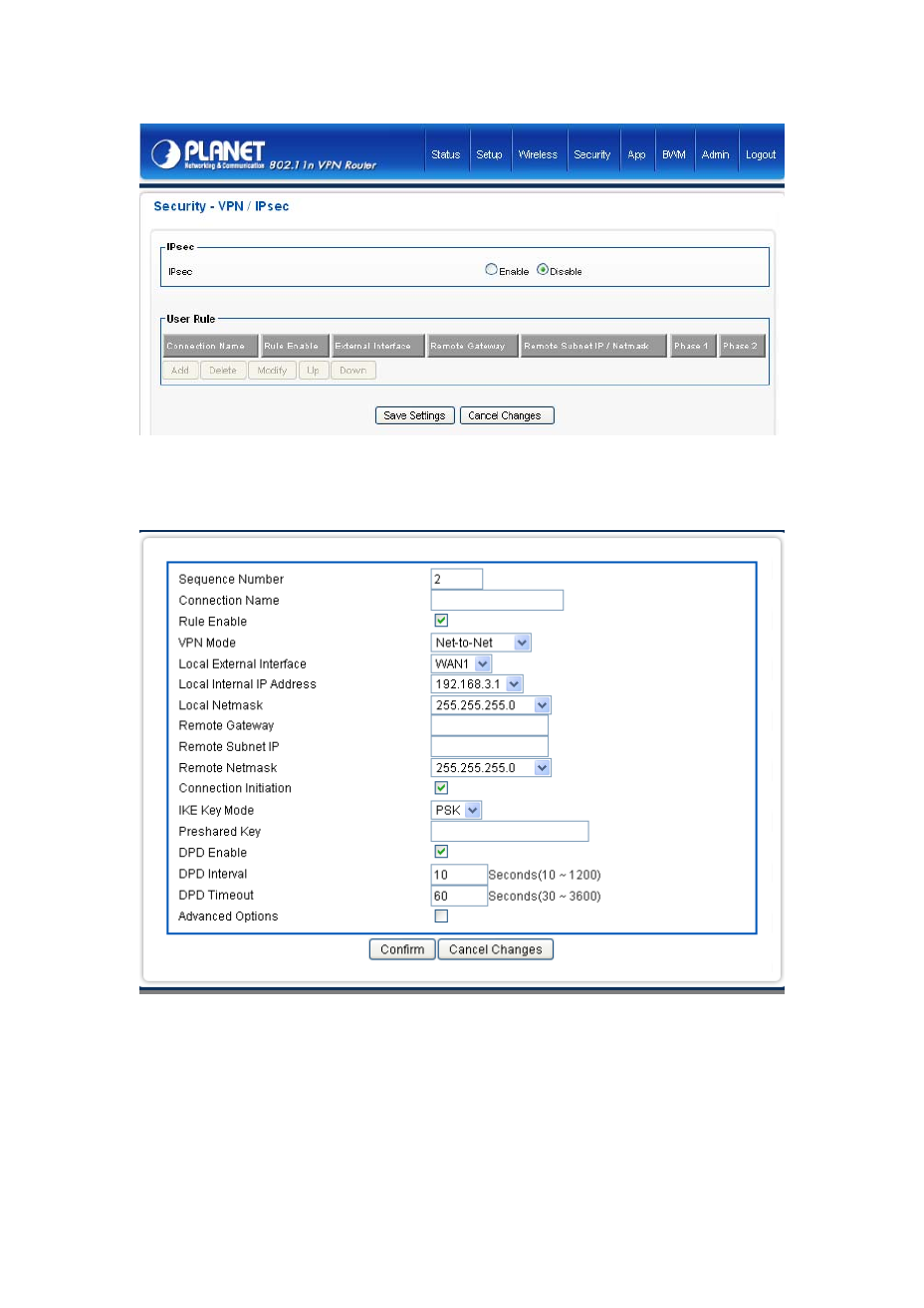Click into the Connection Name field
The height and width of the screenshot is (1308, 924).
coord(497,600)
